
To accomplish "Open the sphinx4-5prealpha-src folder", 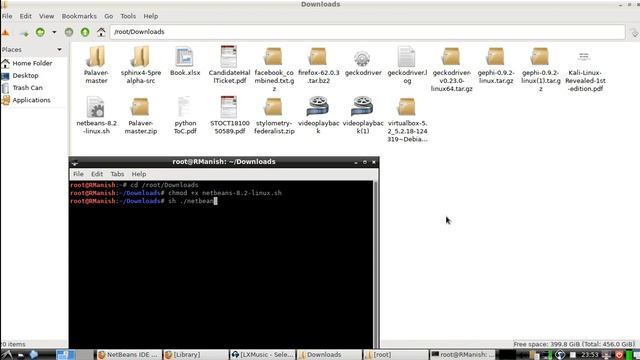I will pos(141,65).
